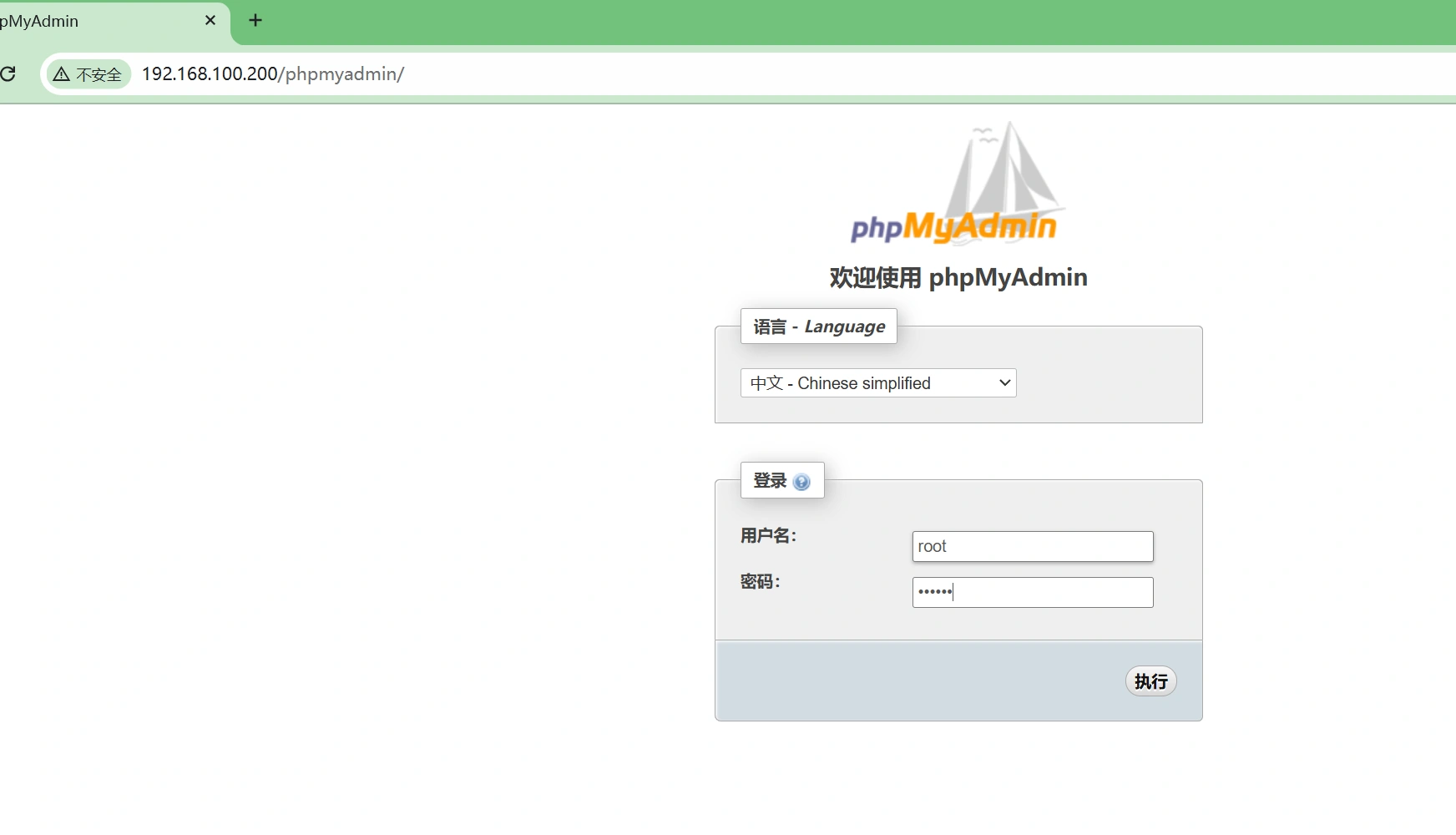This screenshot has width=1456, height=835.
Task: Close the phpMyAdmin browser tab
Action: 210,21
